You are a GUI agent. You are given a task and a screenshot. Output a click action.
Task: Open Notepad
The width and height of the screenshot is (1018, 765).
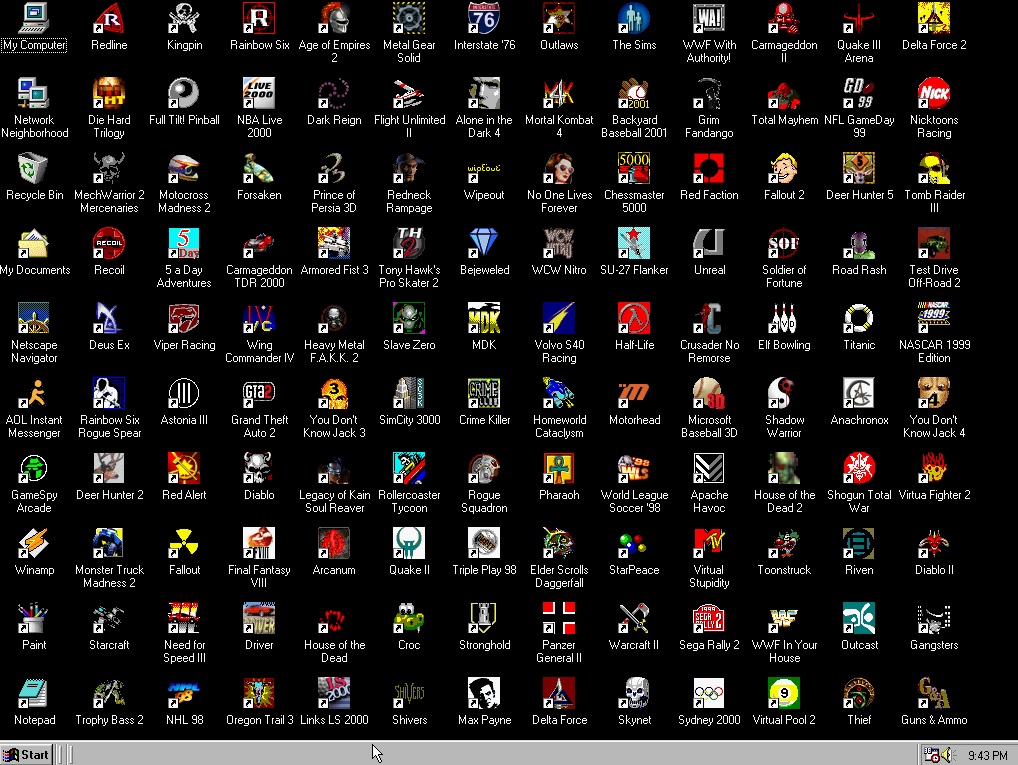(34, 695)
